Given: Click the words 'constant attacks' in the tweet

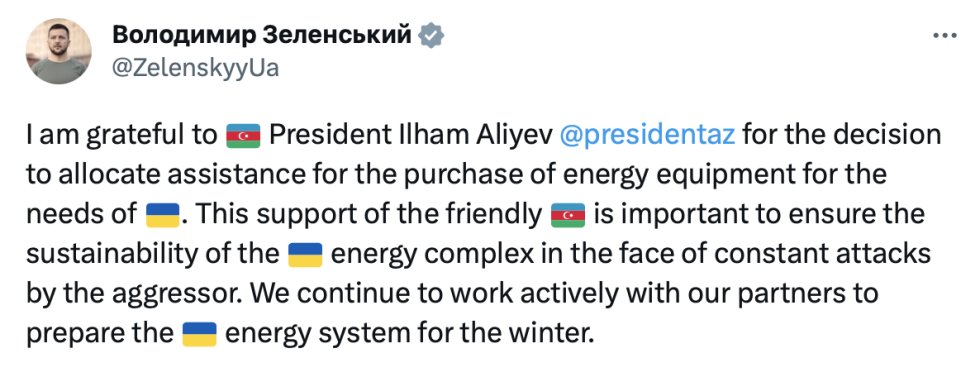Looking at the screenshot, I should pos(826,255).
